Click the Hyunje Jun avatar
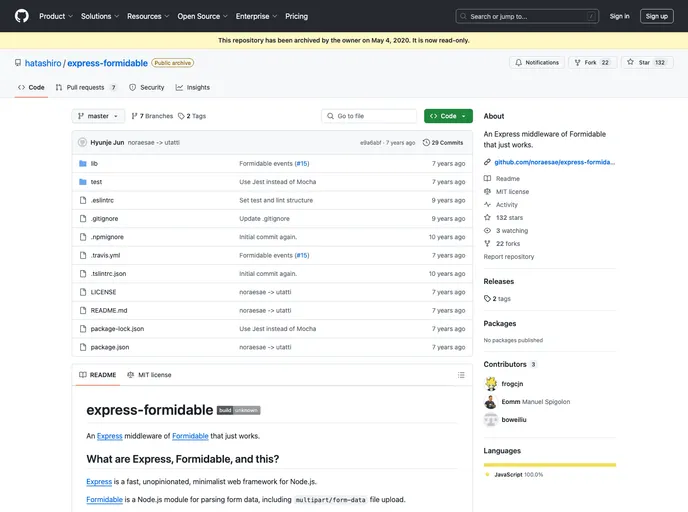Image resolution: width=688 pixels, height=512 pixels. coord(82,143)
